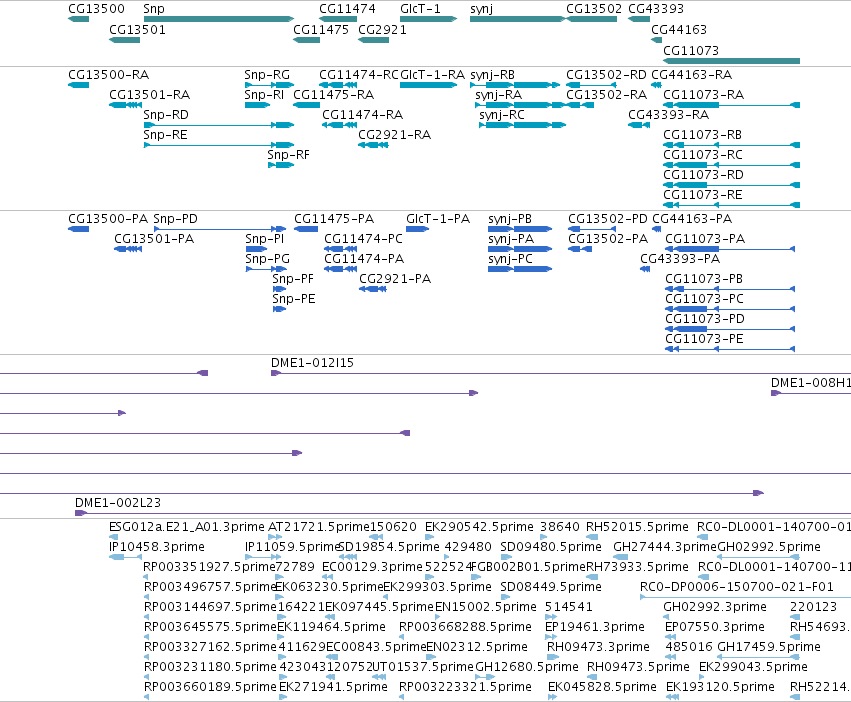
Task: Select protein CG13500-PA
Action: 79,229
